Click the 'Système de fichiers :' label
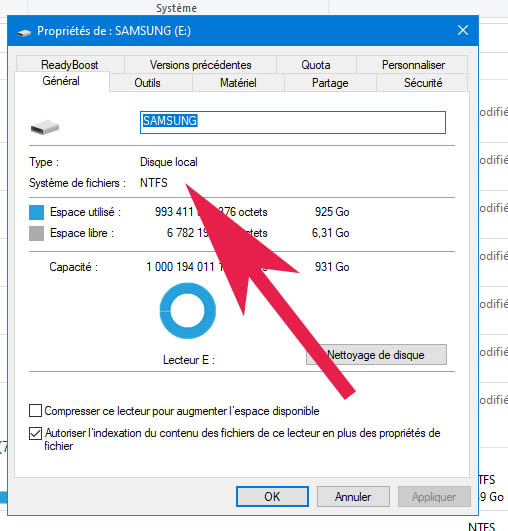This screenshot has width=508, height=531. (x=78, y=183)
